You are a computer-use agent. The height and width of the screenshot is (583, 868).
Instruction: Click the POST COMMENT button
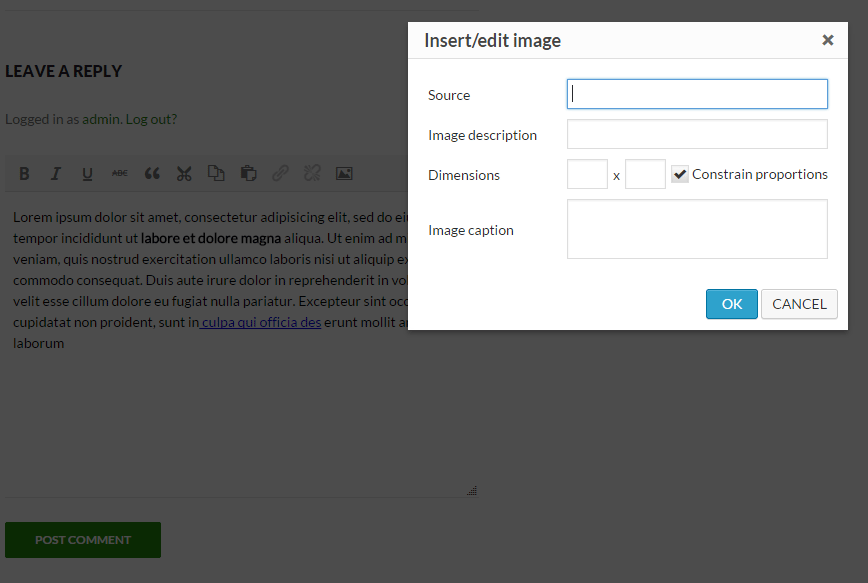(83, 540)
